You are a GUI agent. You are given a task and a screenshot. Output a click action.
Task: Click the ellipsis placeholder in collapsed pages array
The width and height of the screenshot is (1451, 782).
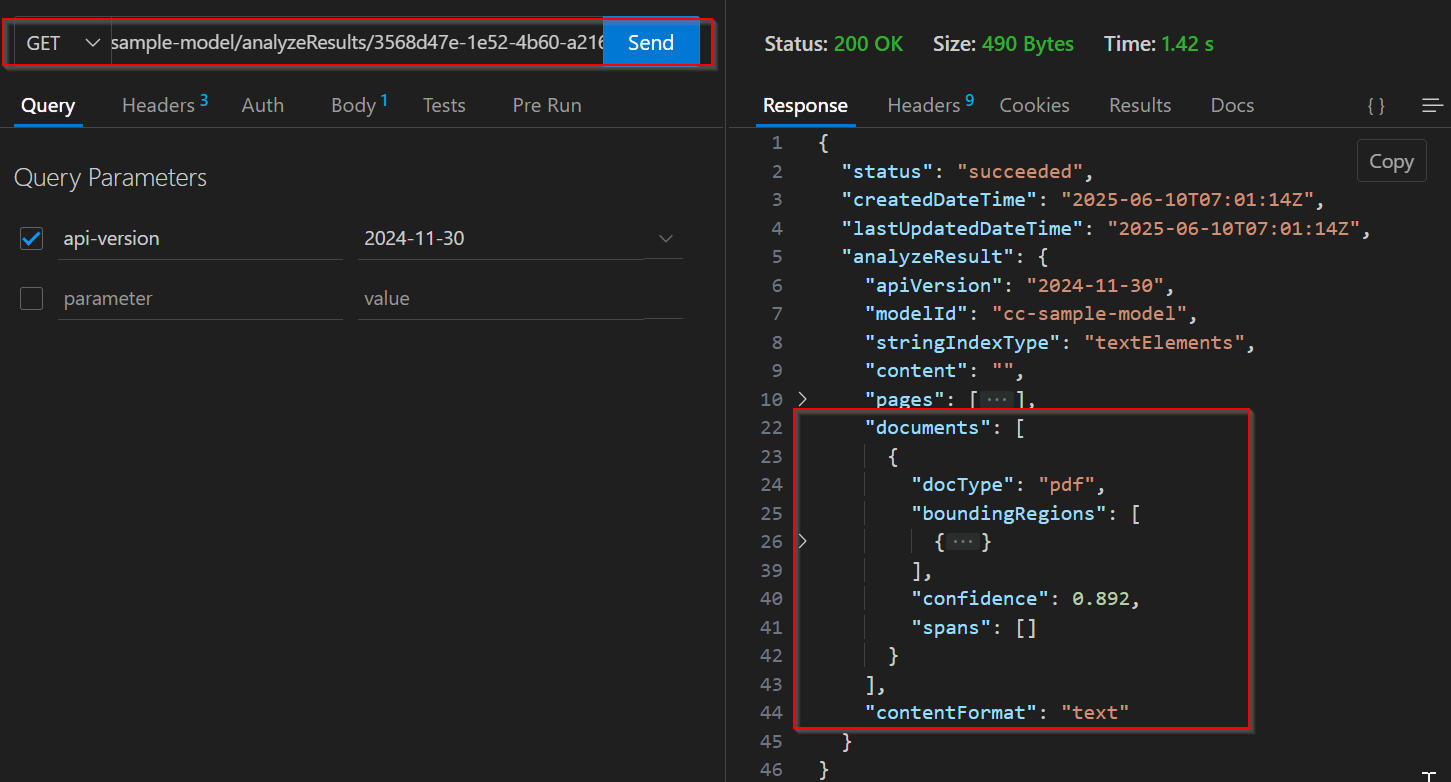pyautogui.click(x=995, y=398)
